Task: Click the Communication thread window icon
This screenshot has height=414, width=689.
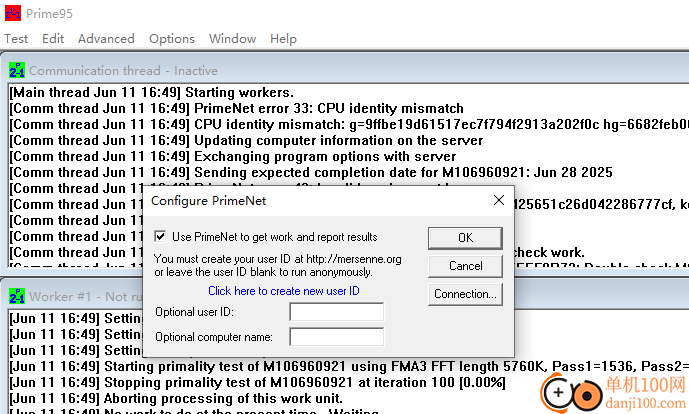Action: (17, 70)
